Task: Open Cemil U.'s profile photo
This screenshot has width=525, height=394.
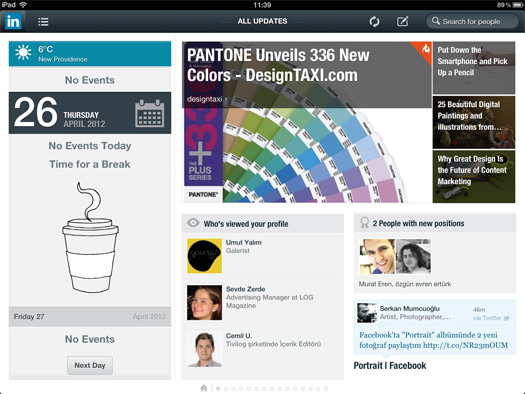Action: click(x=204, y=349)
